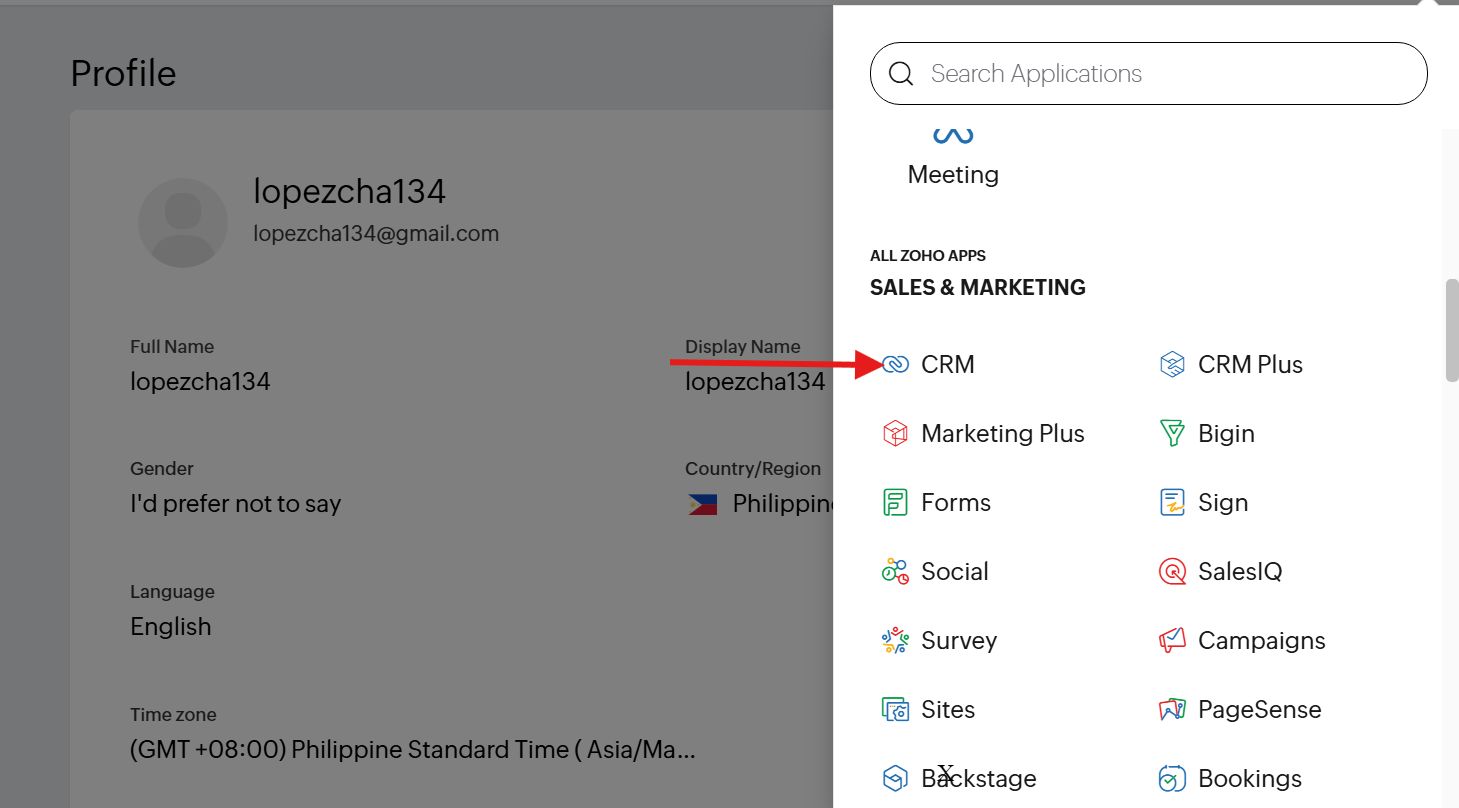This screenshot has width=1459, height=808.
Task: Open the Survey app label
Action: [959, 641]
